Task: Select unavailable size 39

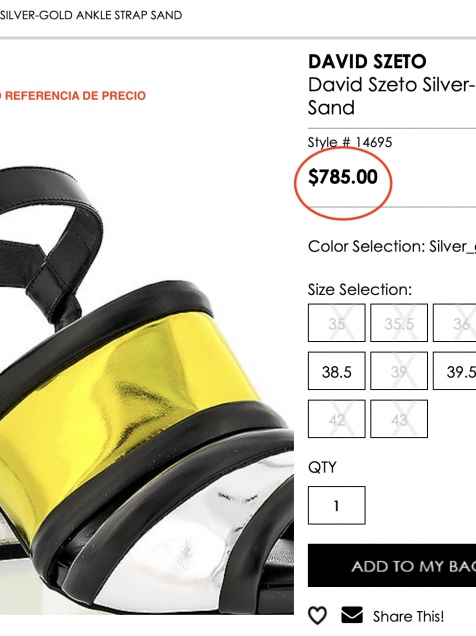Action: [399, 371]
